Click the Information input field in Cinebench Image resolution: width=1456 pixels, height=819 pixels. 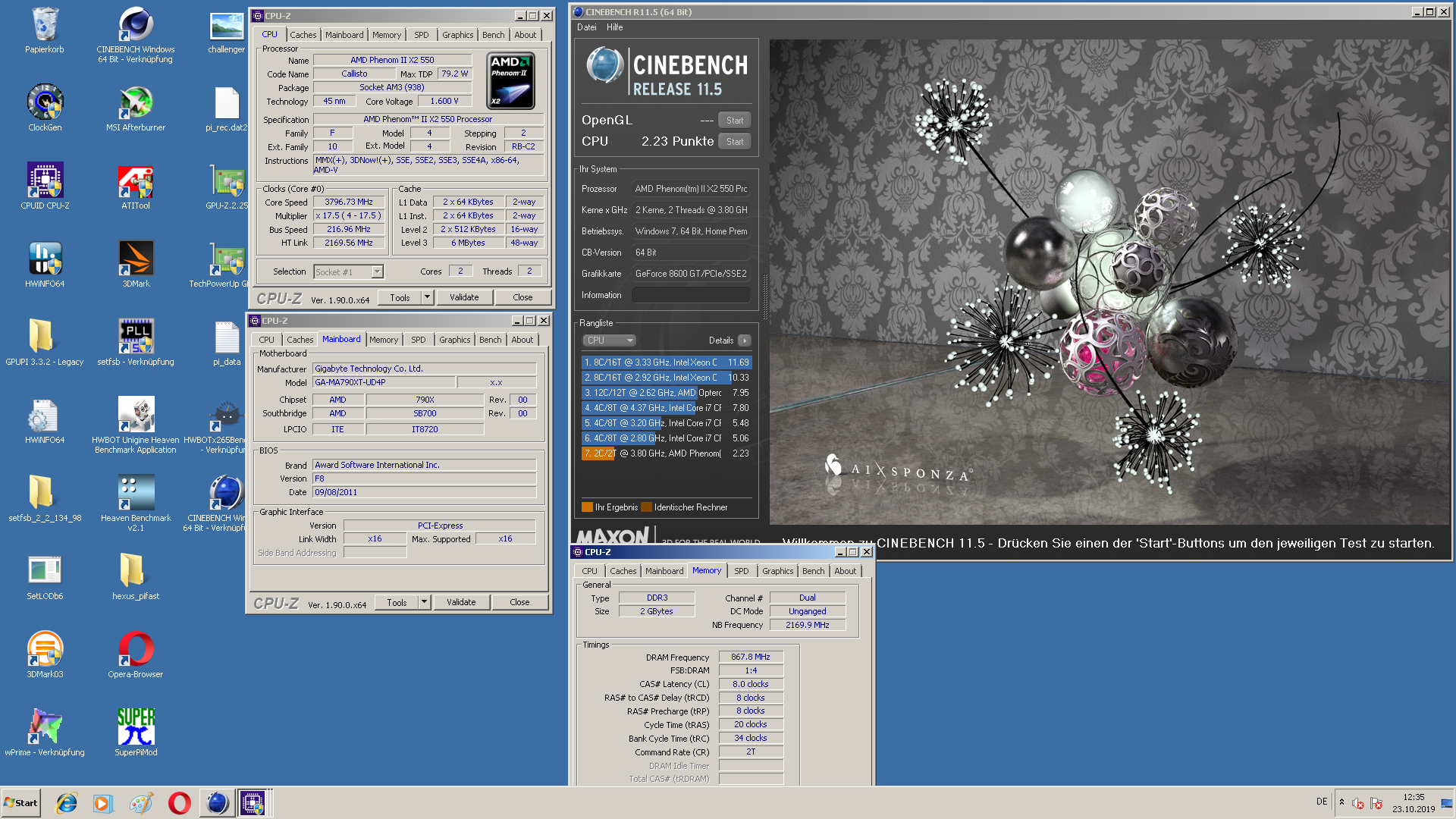691,295
